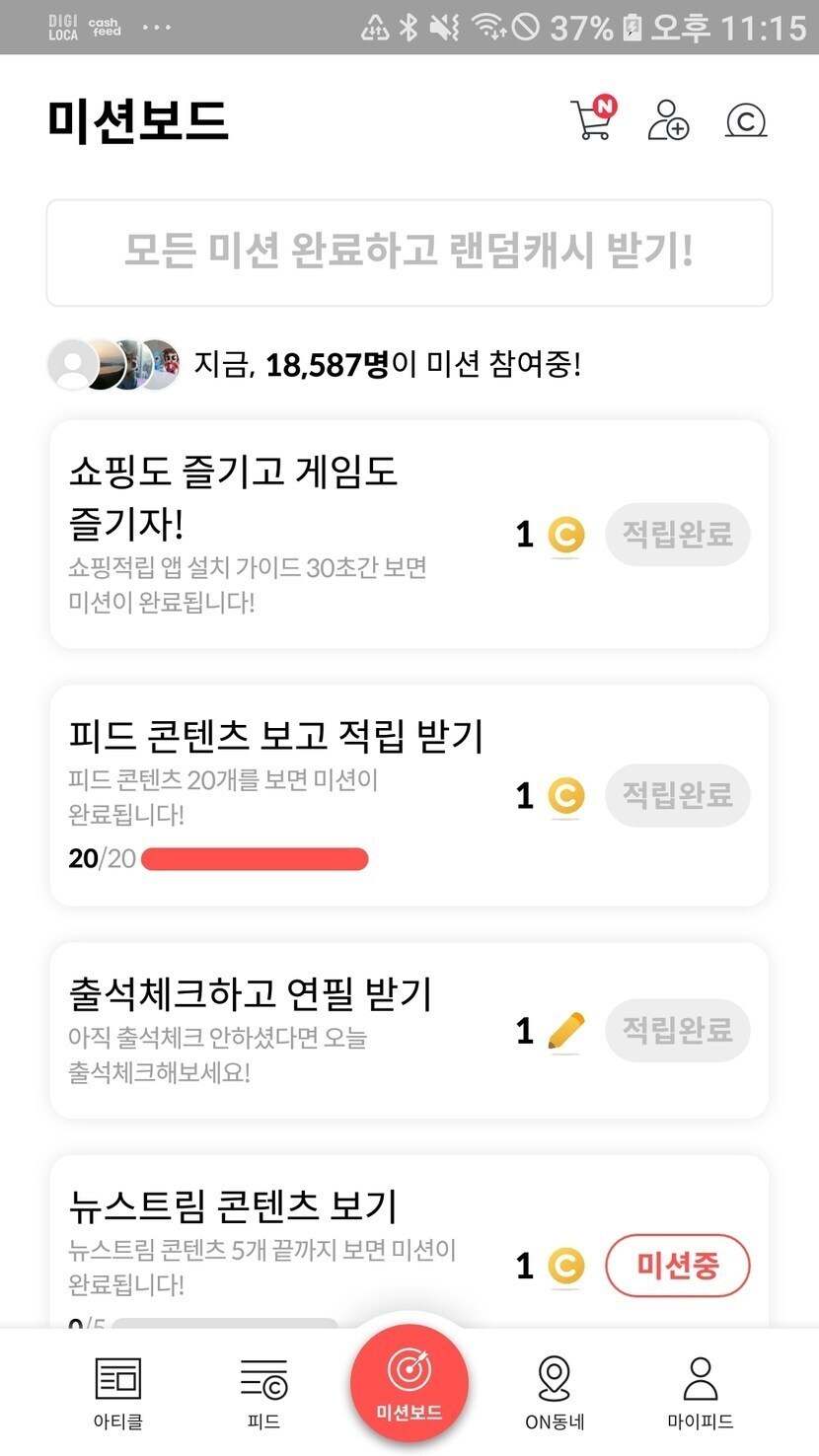This screenshot has width=819, height=1456.
Task: Tap the participant profile avatars
Action: point(114,365)
